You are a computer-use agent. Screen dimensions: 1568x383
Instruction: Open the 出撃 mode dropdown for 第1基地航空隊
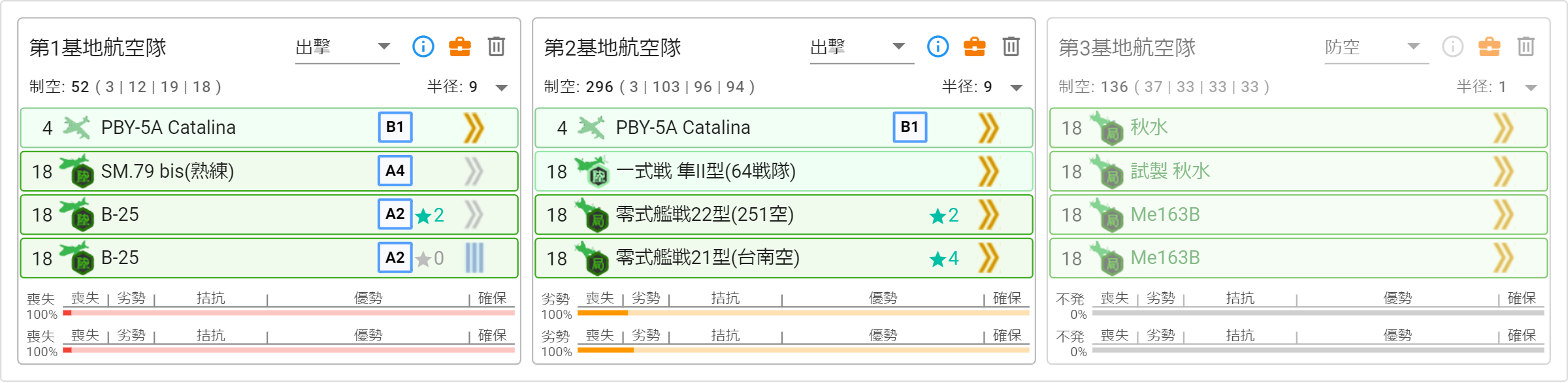coord(347,47)
